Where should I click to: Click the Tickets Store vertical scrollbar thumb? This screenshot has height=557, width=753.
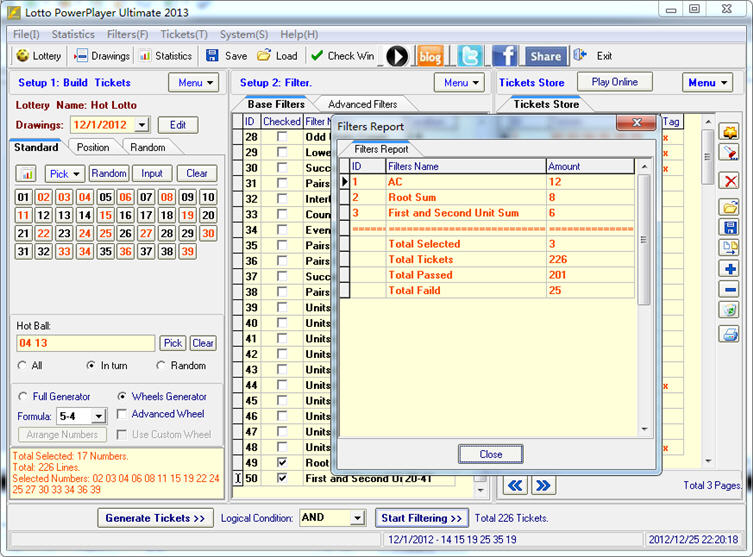(x=707, y=157)
